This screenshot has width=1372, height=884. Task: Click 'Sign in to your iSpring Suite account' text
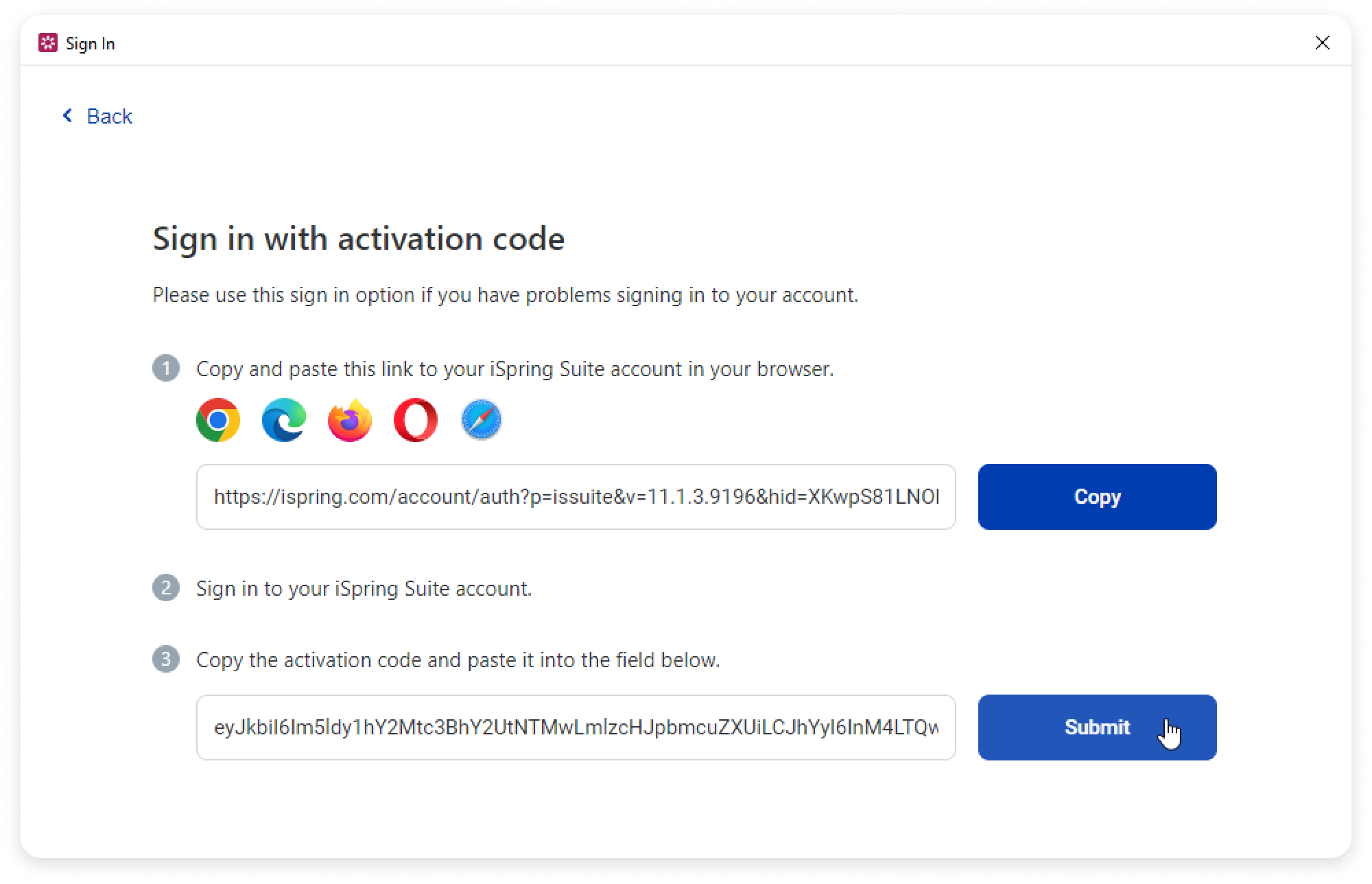click(364, 589)
